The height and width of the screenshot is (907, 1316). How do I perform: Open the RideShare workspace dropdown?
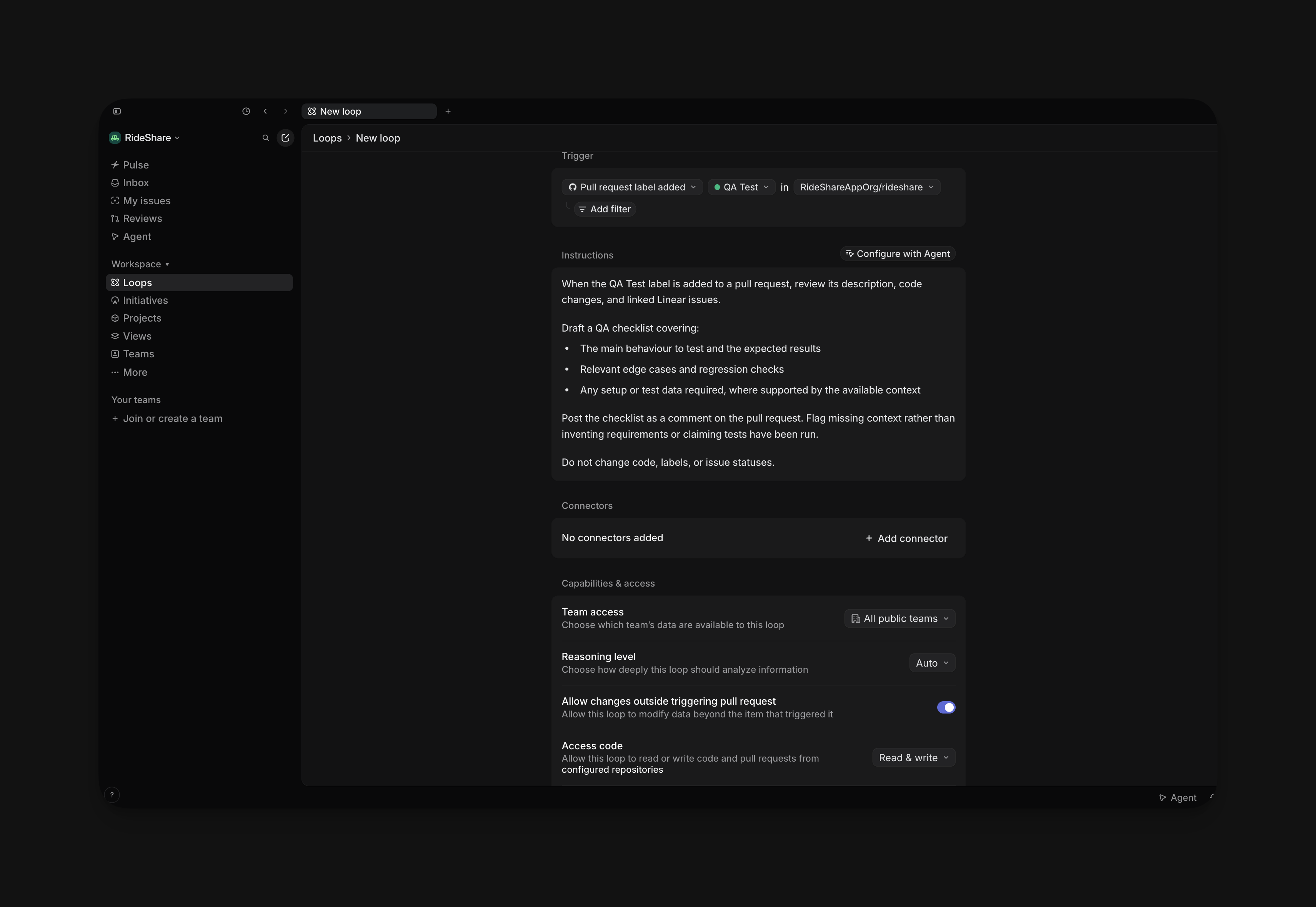coord(144,138)
